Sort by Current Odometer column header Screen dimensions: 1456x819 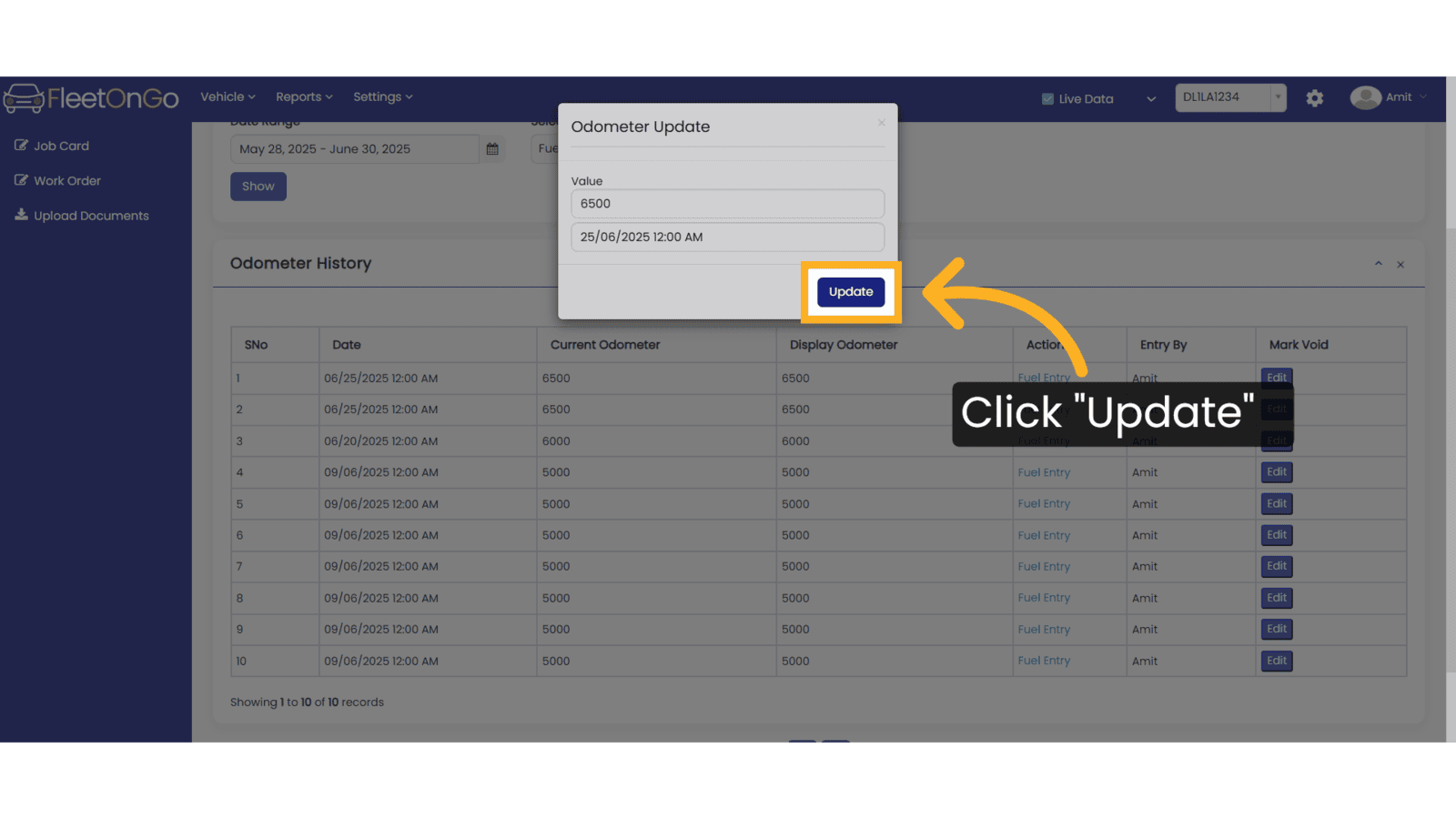656,345
